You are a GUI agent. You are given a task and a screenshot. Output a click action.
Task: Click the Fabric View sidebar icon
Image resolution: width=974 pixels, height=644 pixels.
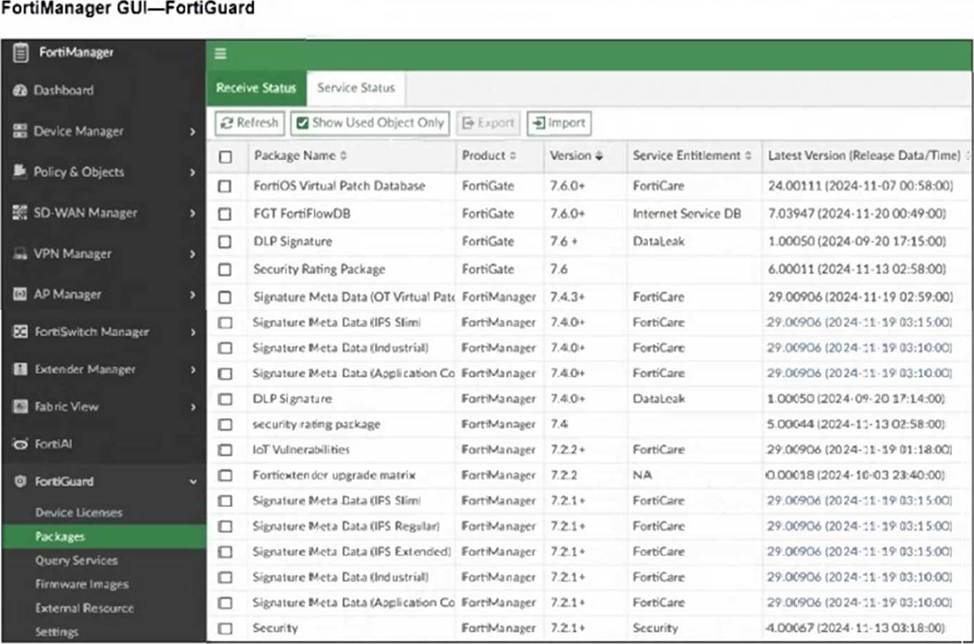tap(19, 407)
